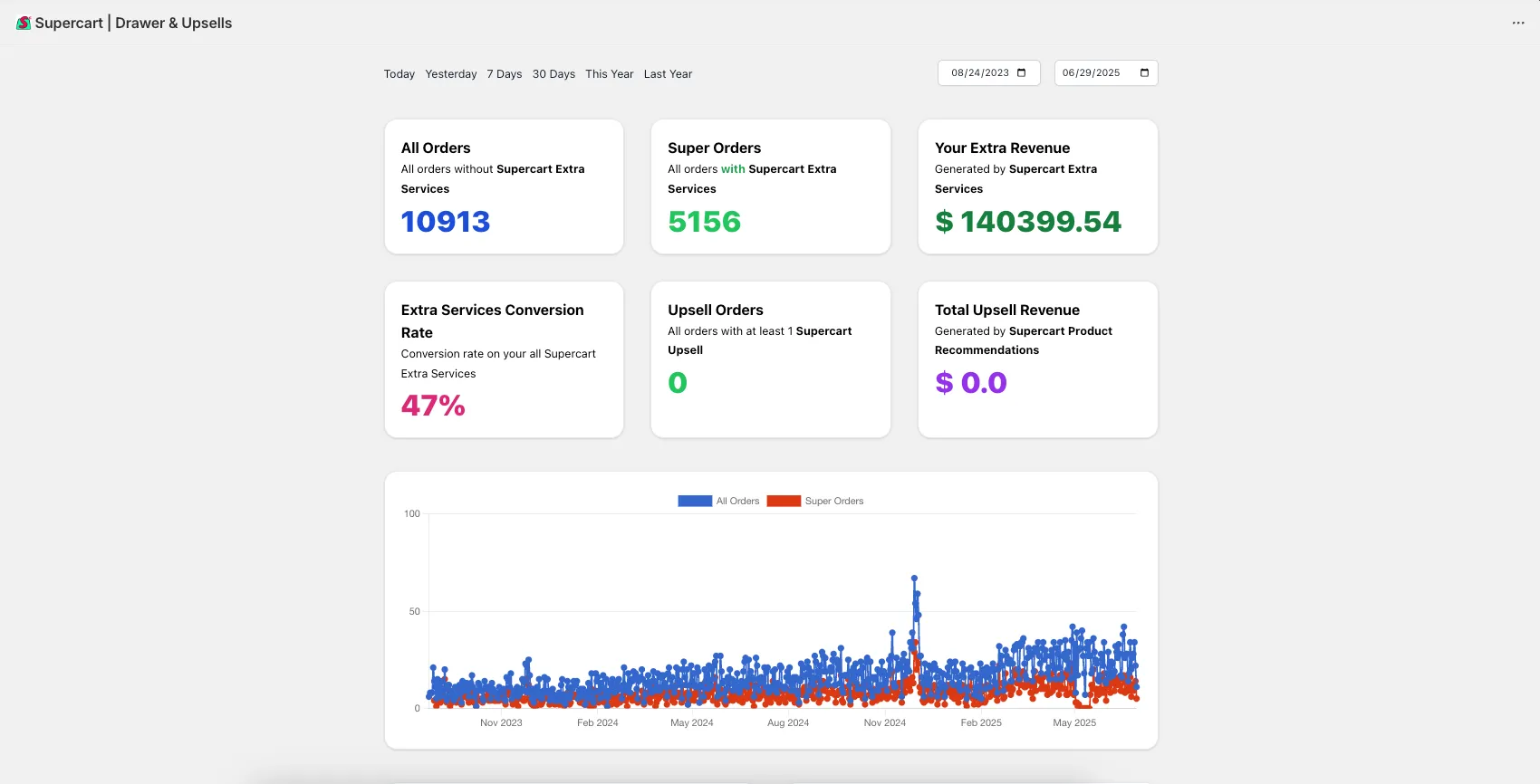Viewport: 1540px width, 784px height.
Task: Click the extra revenue value $ 140399.54
Action: (1028, 222)
